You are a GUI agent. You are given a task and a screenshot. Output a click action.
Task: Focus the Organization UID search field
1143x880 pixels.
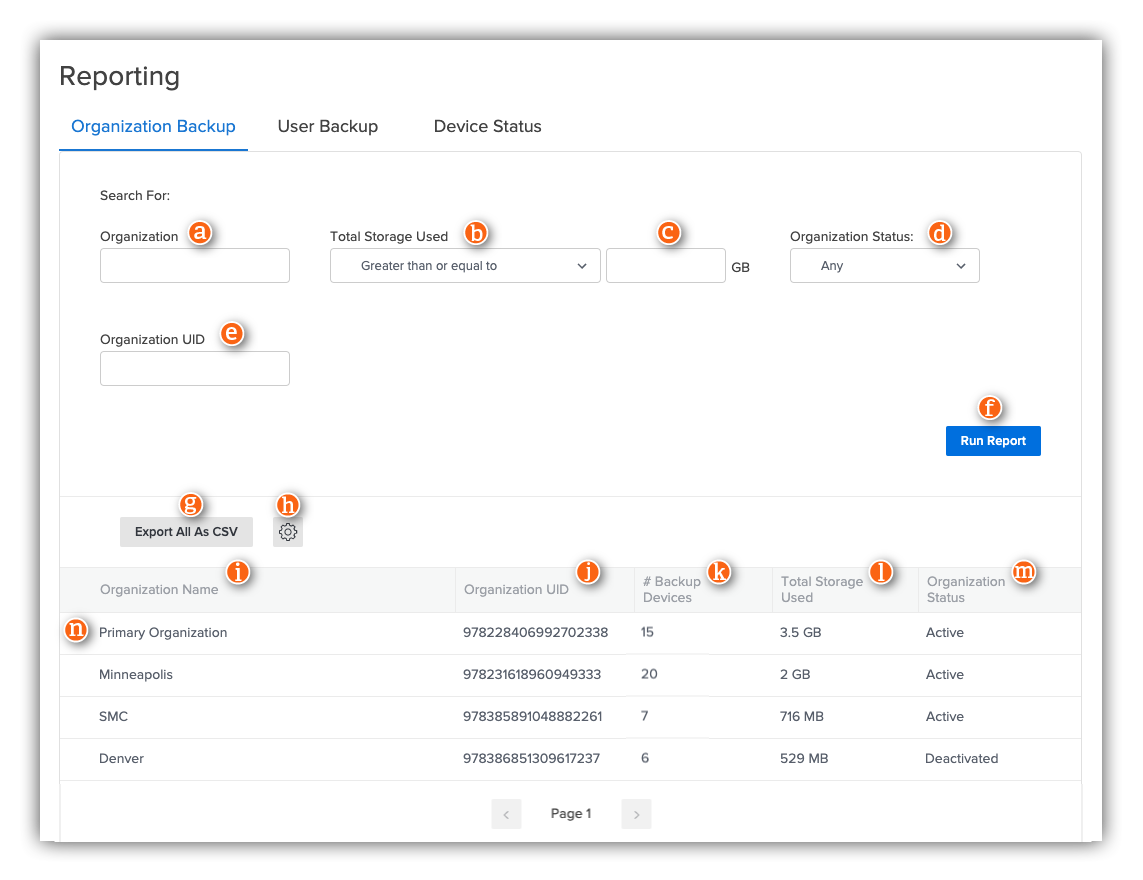194,368
